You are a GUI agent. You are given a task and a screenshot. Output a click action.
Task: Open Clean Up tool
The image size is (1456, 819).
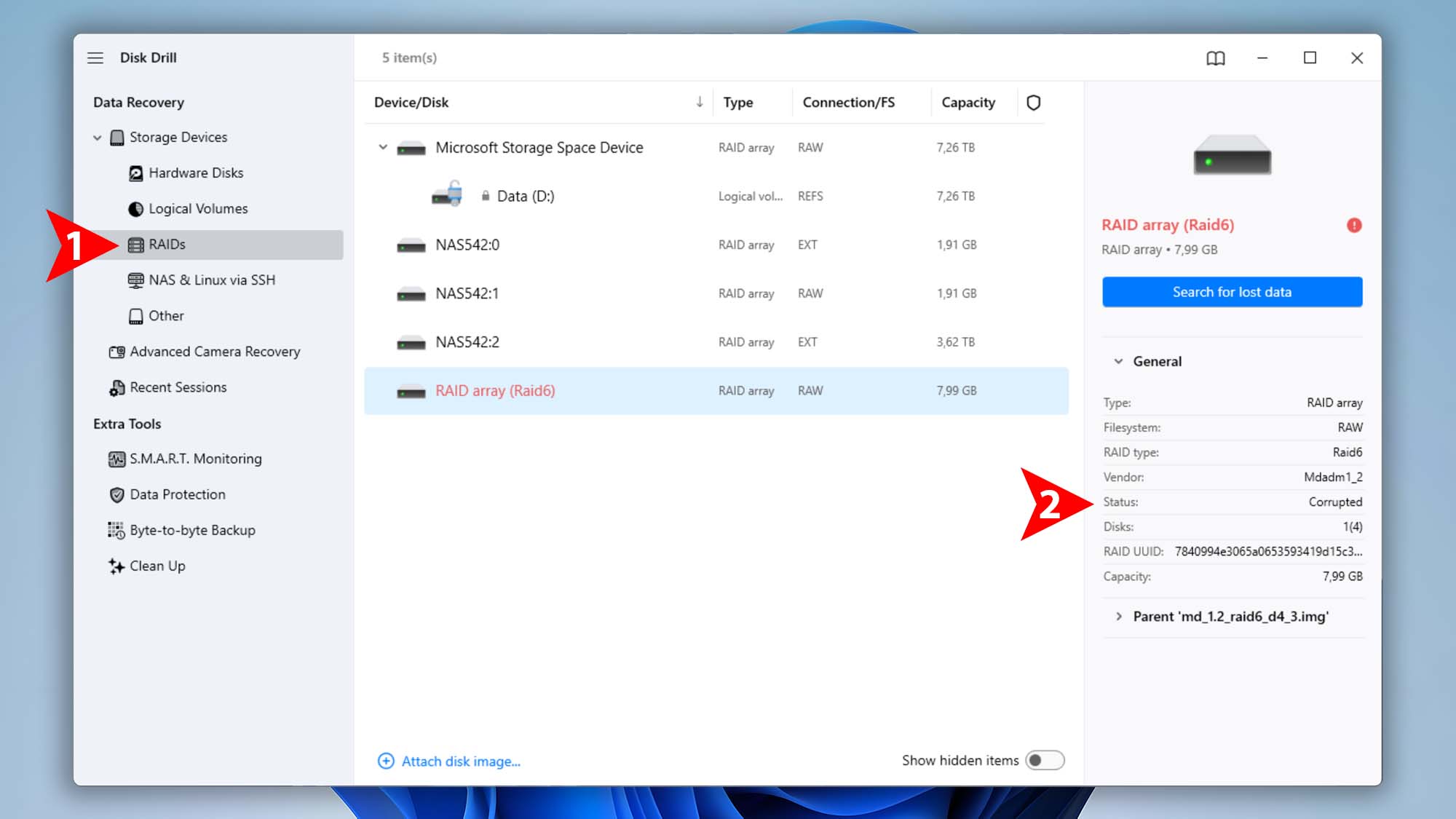pos(157,566)
